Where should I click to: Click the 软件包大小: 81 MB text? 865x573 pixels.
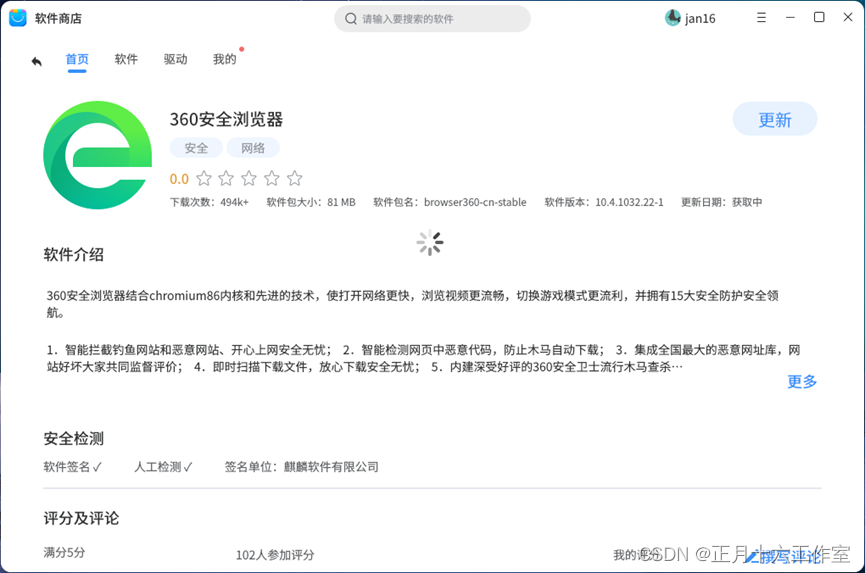(311, 202)
